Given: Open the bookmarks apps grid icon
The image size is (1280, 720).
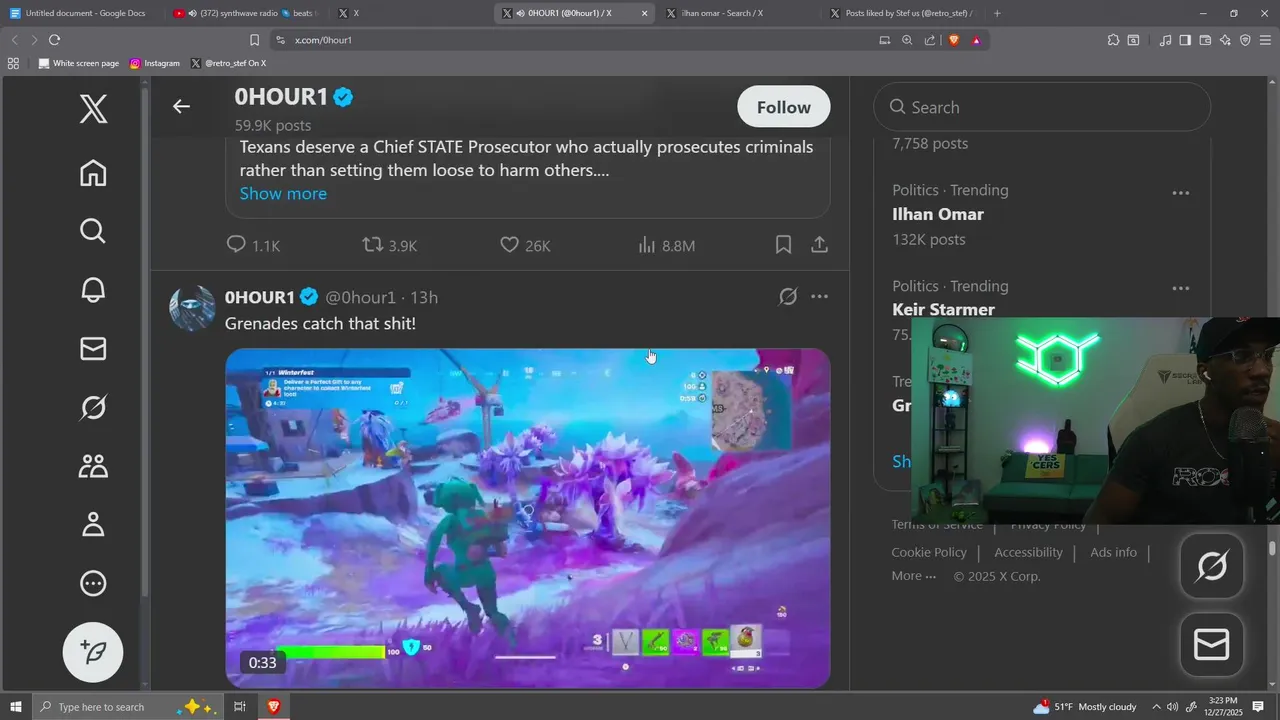Looking at the screenshot, I should tap(13, 63).
